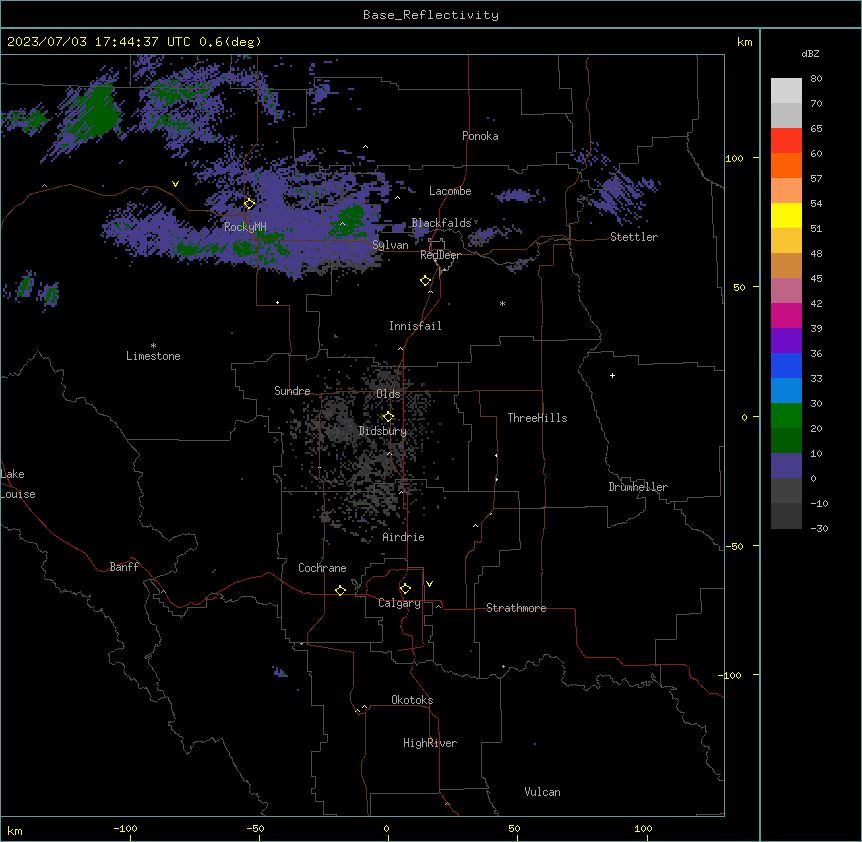Click the RedDeer city label

[440, 255]
